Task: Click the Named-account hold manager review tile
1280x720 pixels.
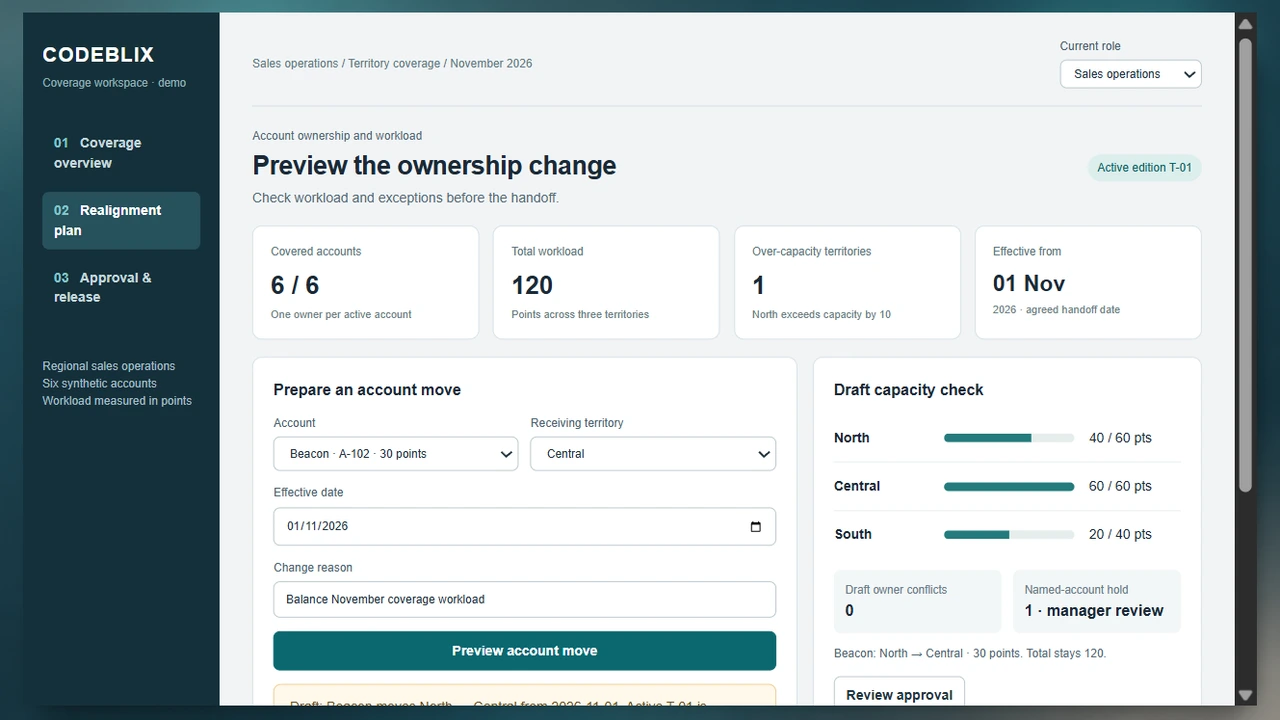Action: click(1096, 602)
